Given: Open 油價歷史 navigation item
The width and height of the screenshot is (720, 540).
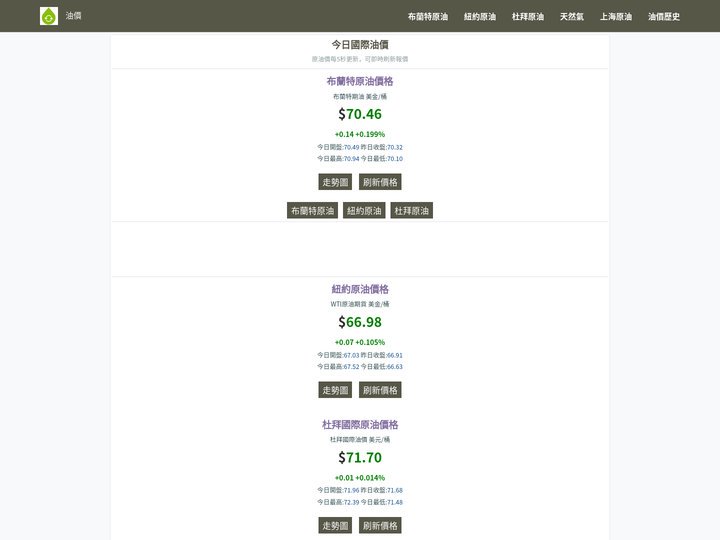Looking at the screenshot, I should tap(664, 17).
